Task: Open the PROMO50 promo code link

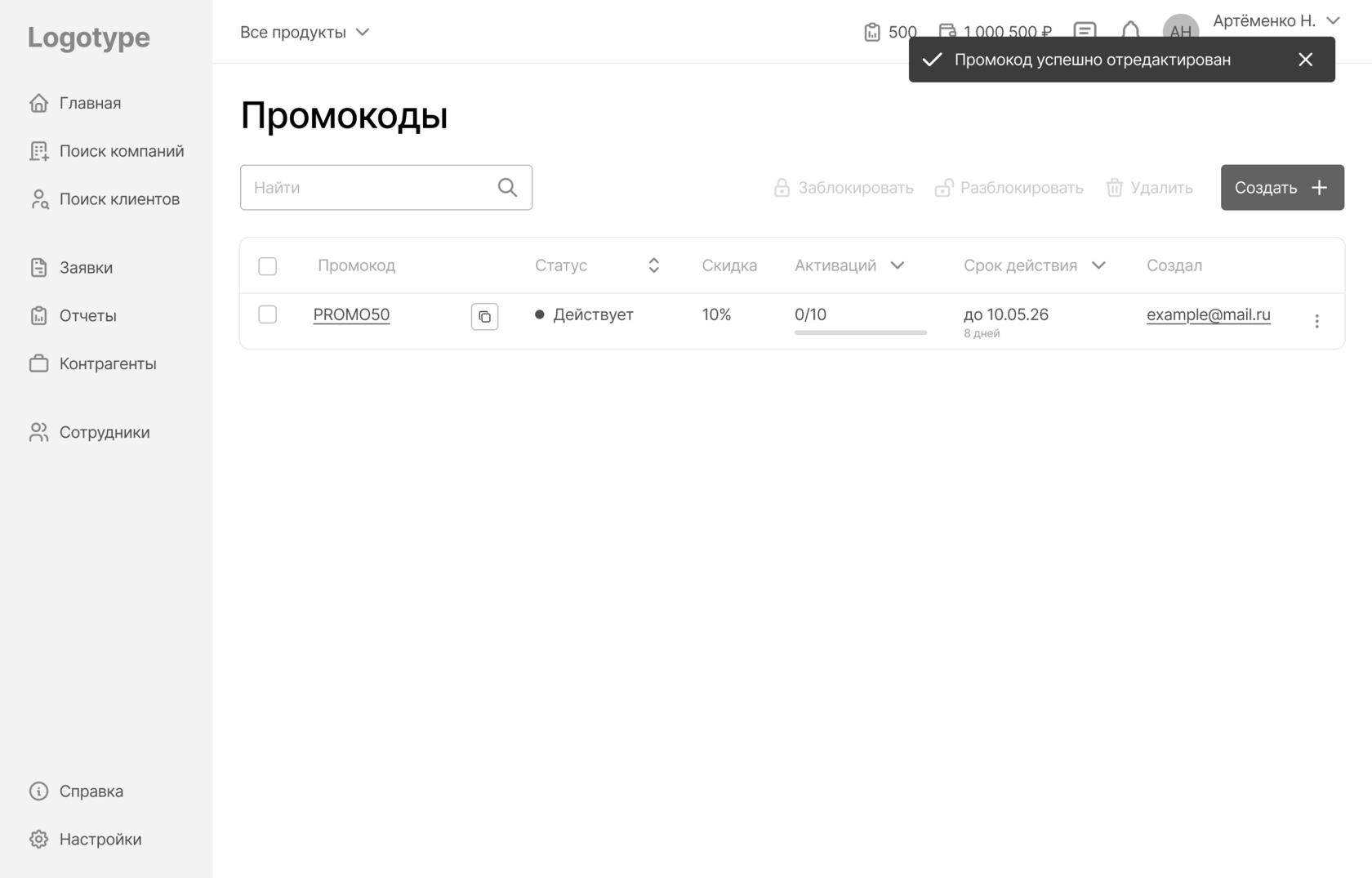Action: pyautogui.click(x=351, y=314)
